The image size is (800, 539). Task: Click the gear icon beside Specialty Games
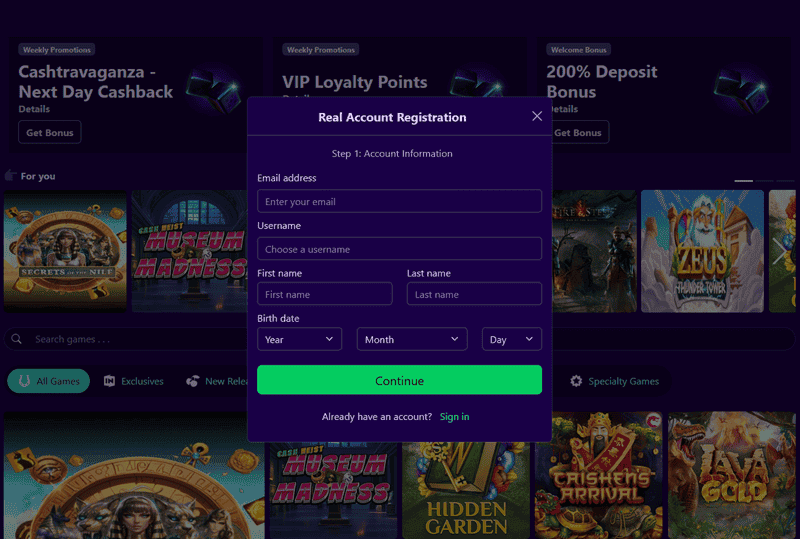[576, 381]
